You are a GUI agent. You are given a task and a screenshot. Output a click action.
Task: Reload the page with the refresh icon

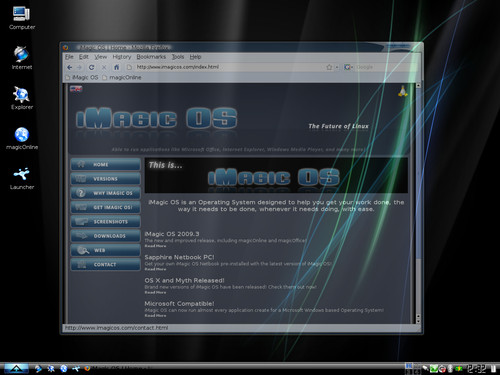coord(91,67)
